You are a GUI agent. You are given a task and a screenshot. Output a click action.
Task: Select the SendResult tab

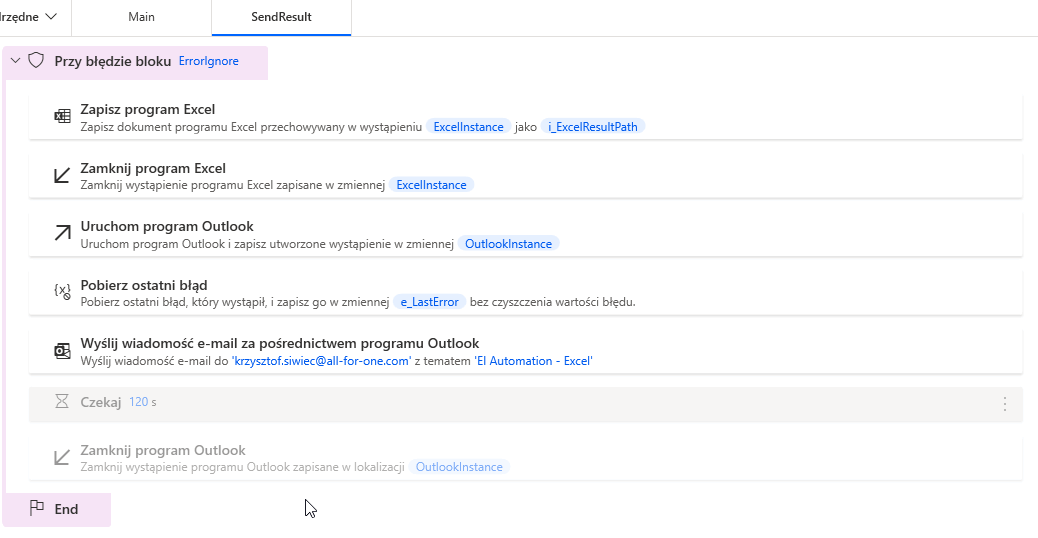tap(281, 17)
